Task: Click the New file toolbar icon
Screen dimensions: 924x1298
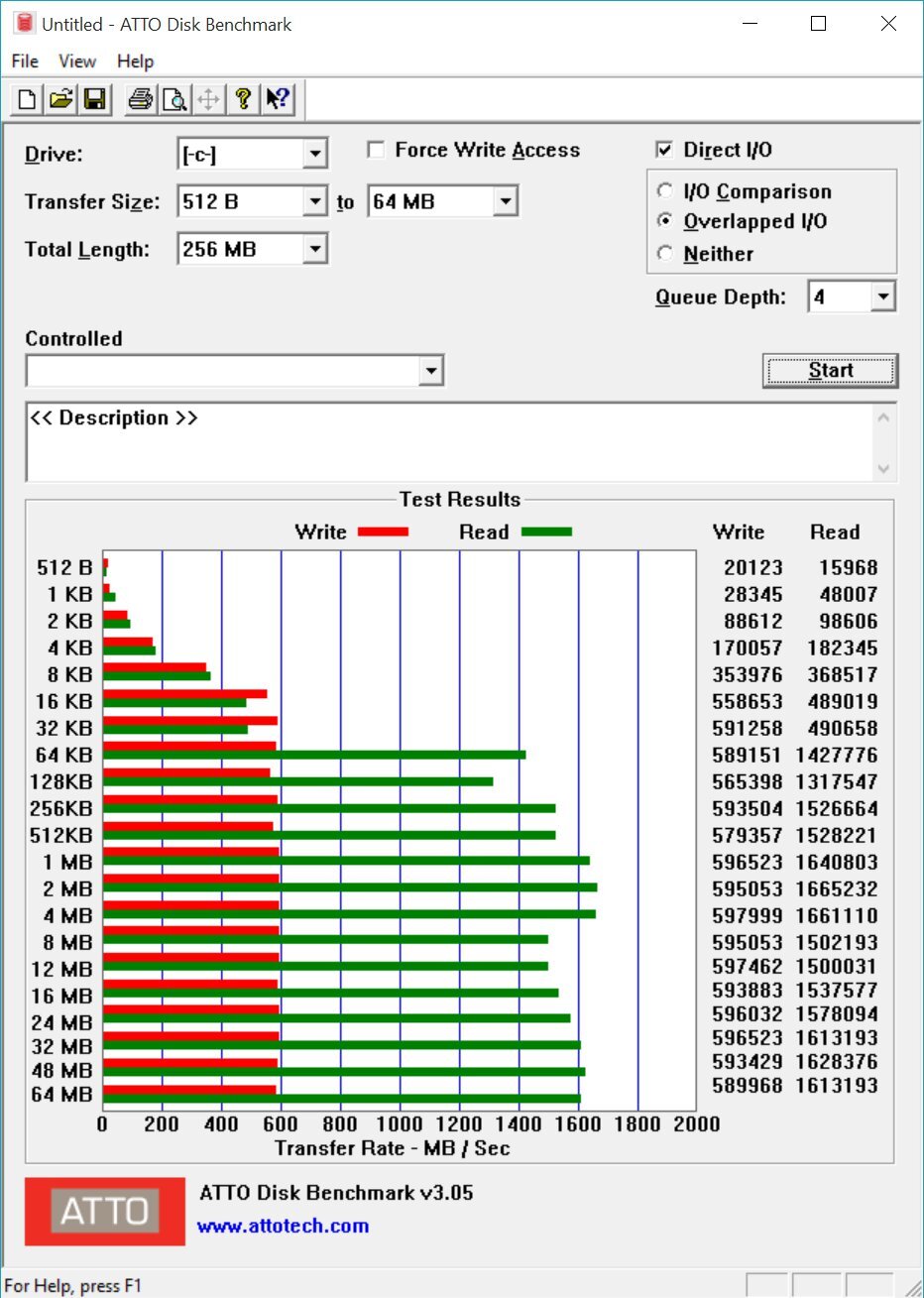Action: [x=28, y=99]
